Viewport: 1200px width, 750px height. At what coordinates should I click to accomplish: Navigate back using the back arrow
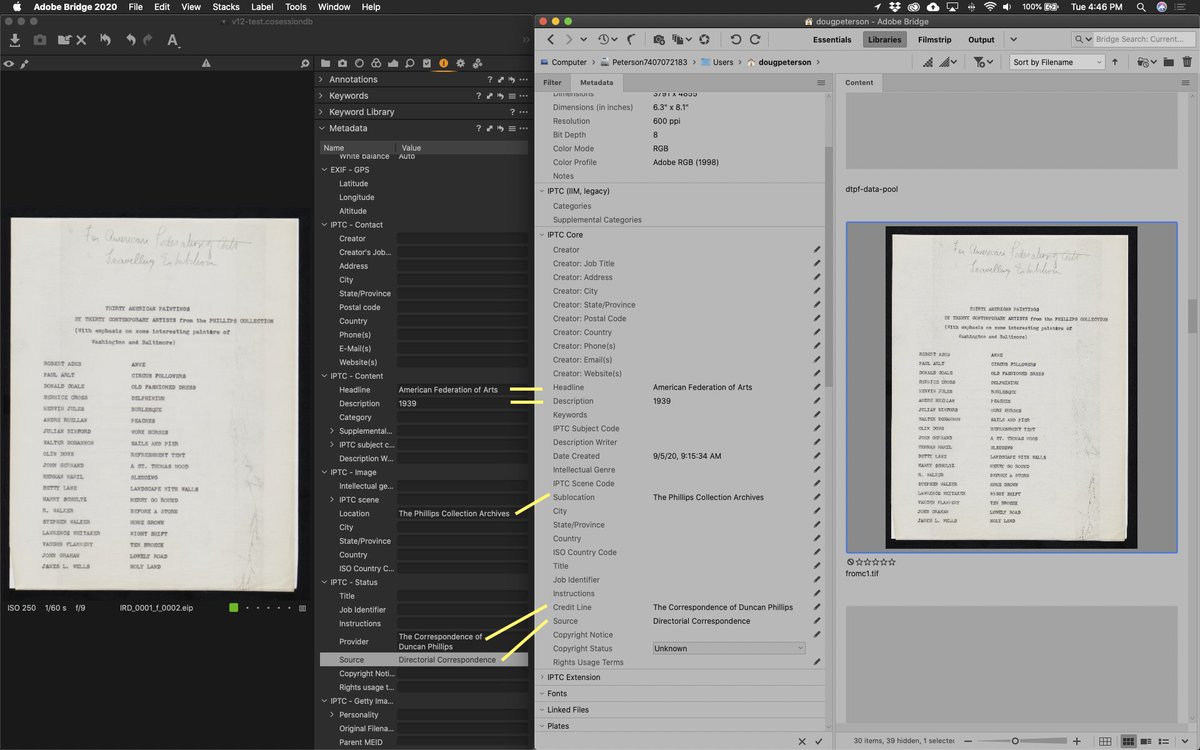[x=551, y=40]
